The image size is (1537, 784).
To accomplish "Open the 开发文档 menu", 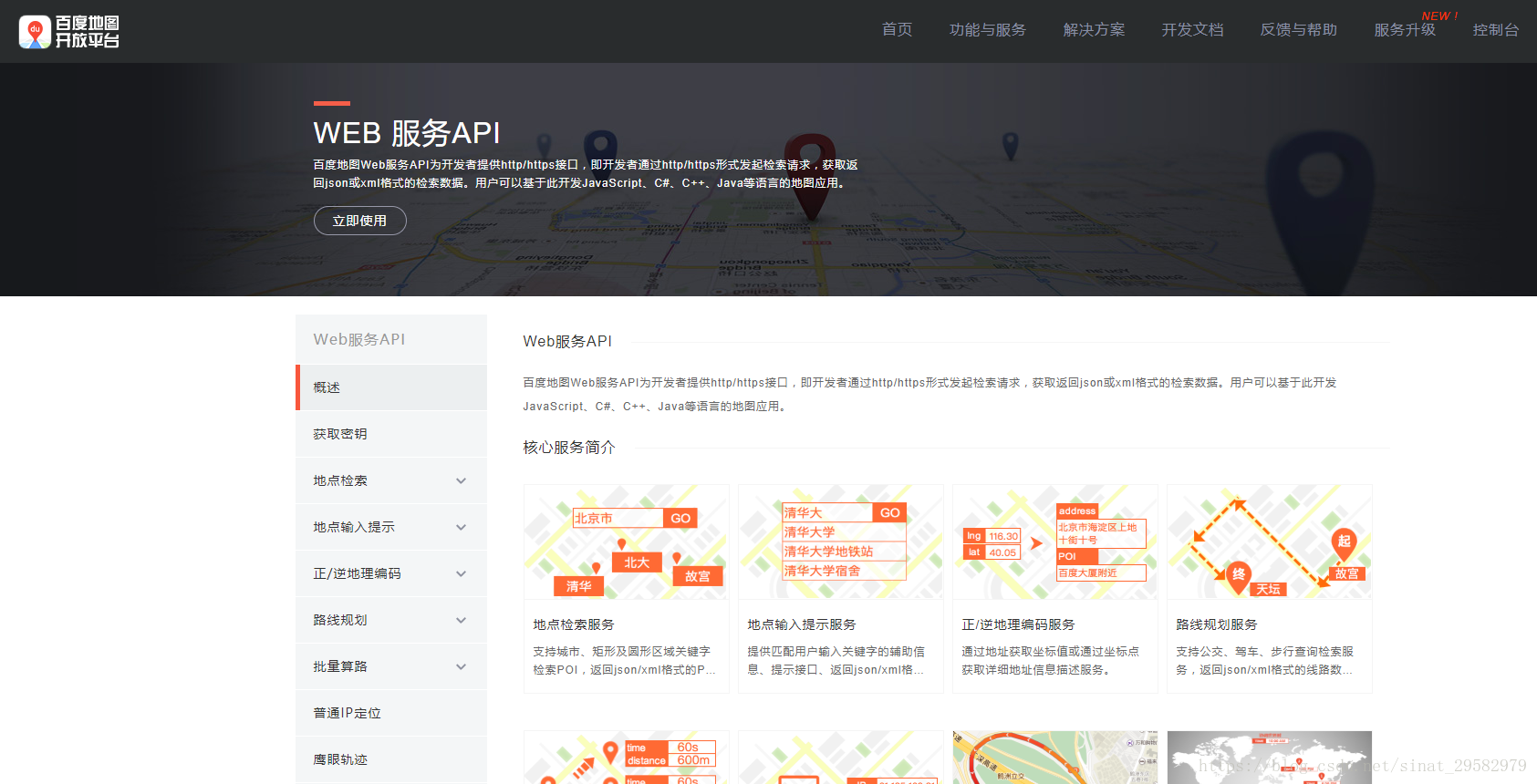I will pos(1192,30).
